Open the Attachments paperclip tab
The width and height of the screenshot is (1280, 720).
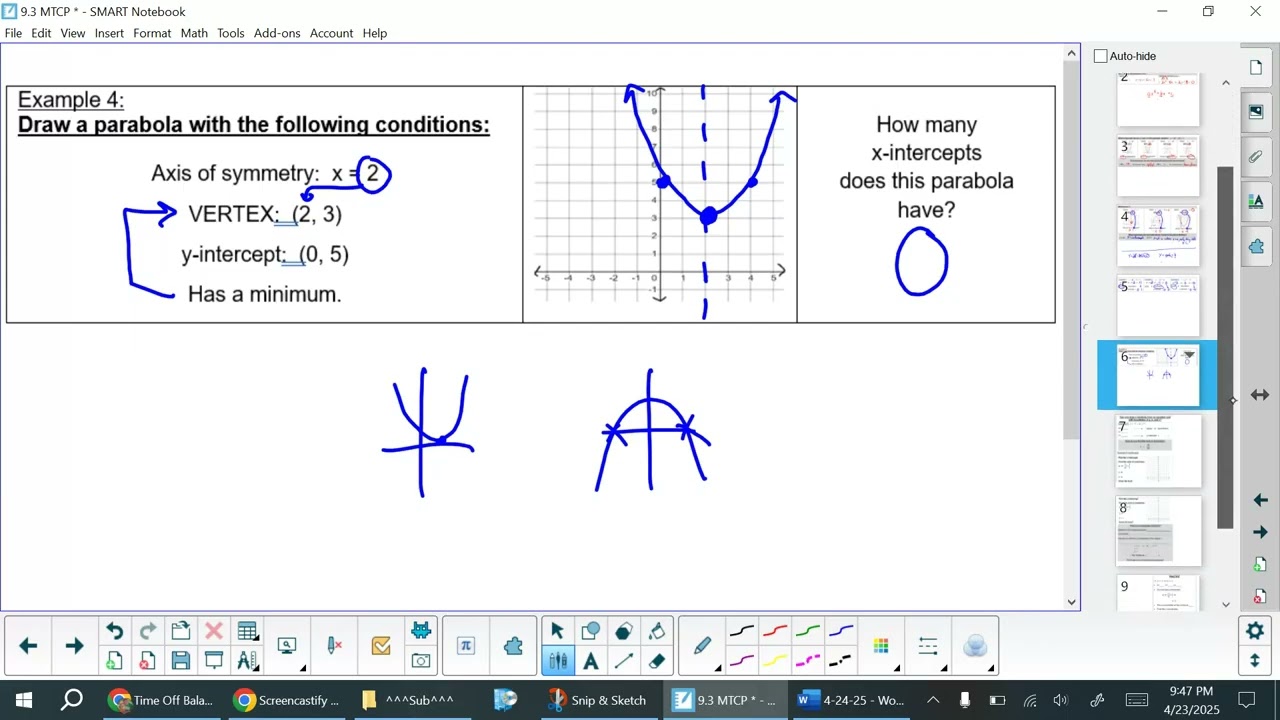click(x=1256, y=157)
